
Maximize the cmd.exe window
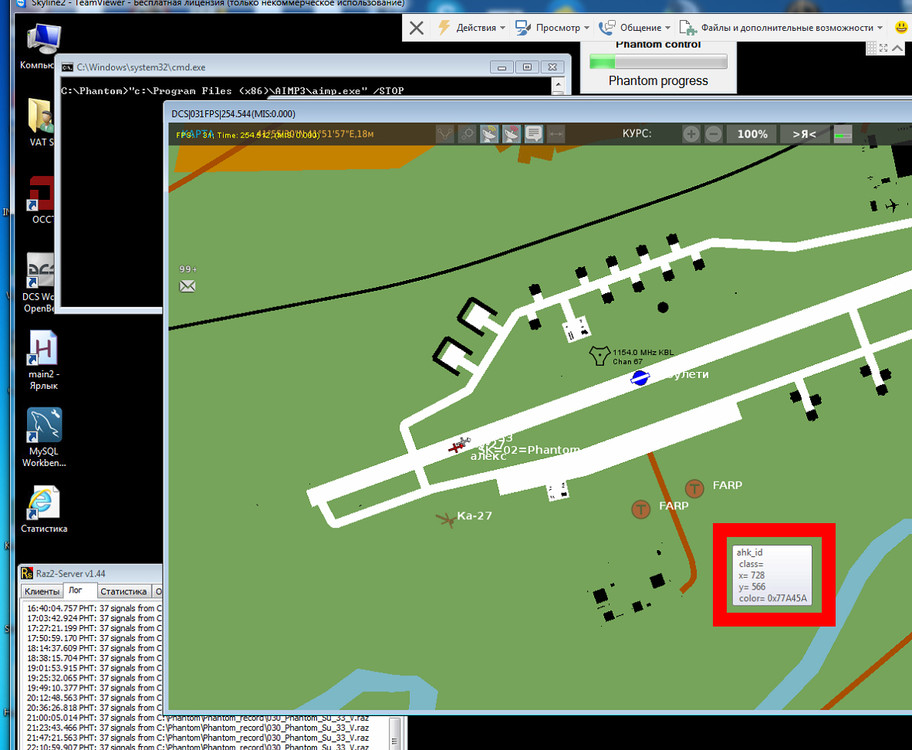click(x=527, y=67)
